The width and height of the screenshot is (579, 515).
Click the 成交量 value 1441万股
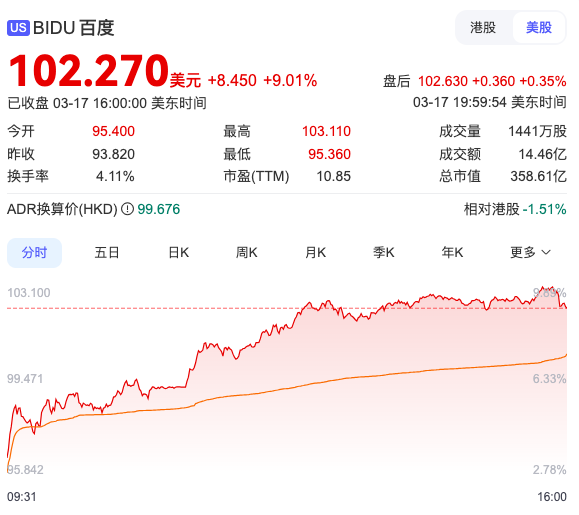point(537,131)
